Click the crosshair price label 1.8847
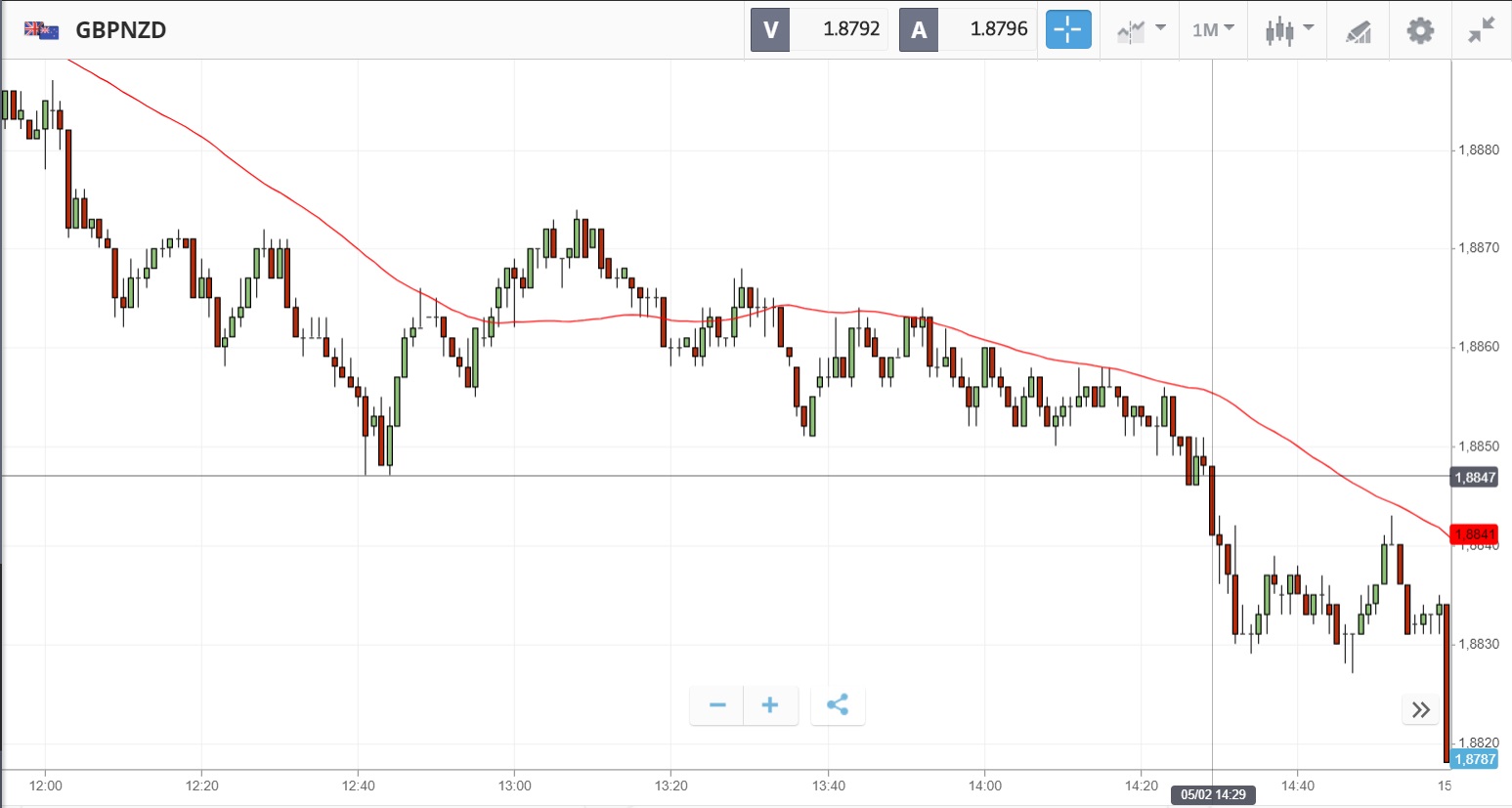Screen dimensions: 1512x808 (x=1474, y=477)
